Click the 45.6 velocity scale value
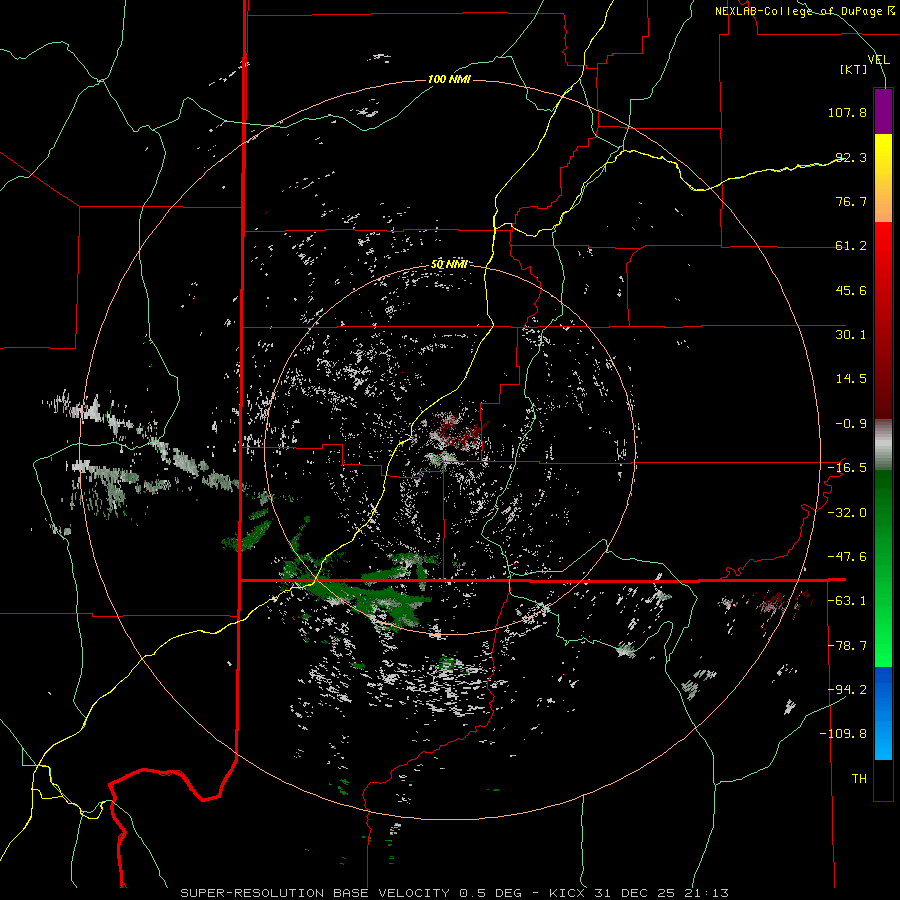This screenshot has width=900, height=900. coord(851,290)
